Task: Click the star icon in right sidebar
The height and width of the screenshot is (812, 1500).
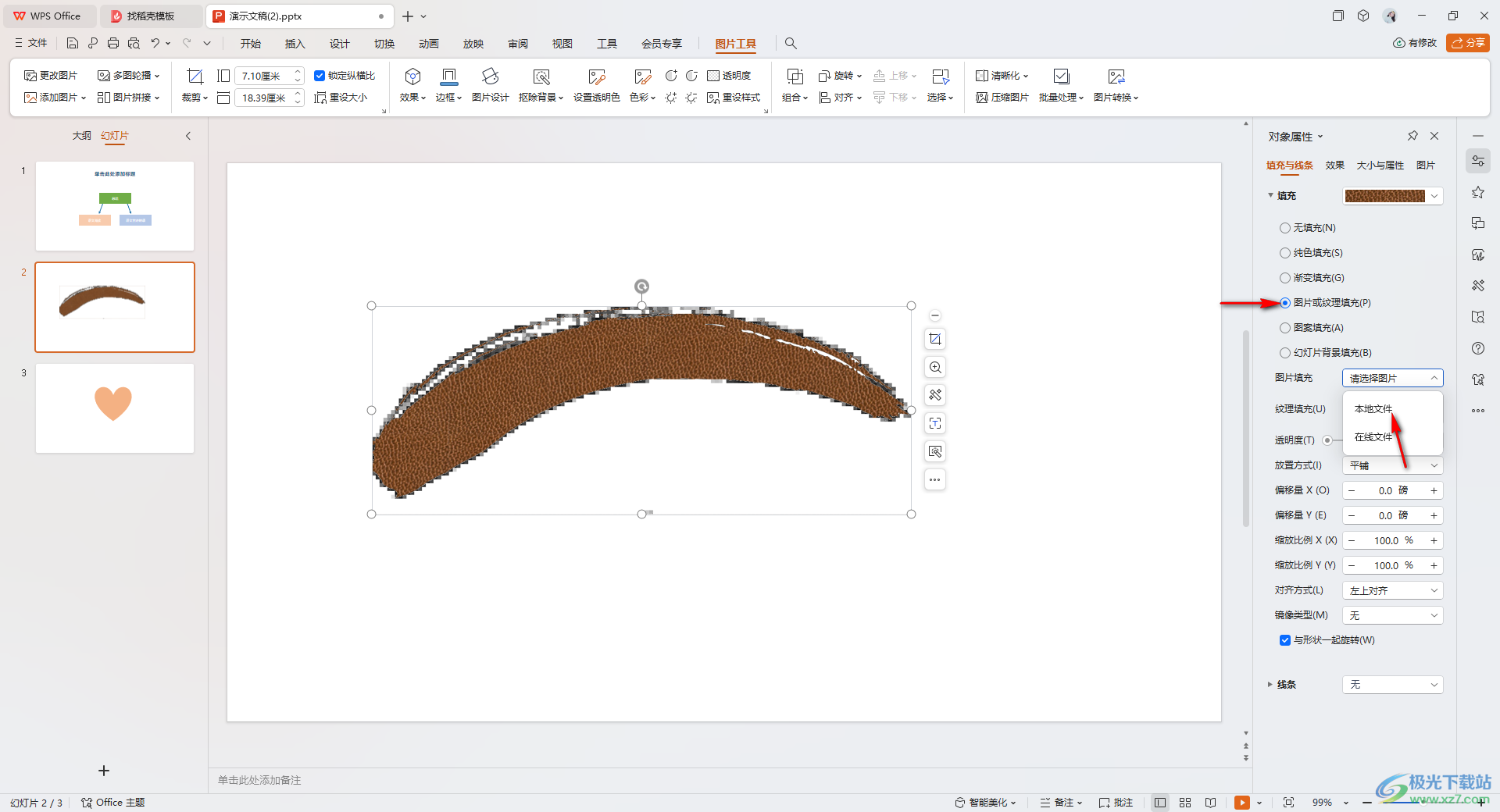Action: tap(1478, 192)
